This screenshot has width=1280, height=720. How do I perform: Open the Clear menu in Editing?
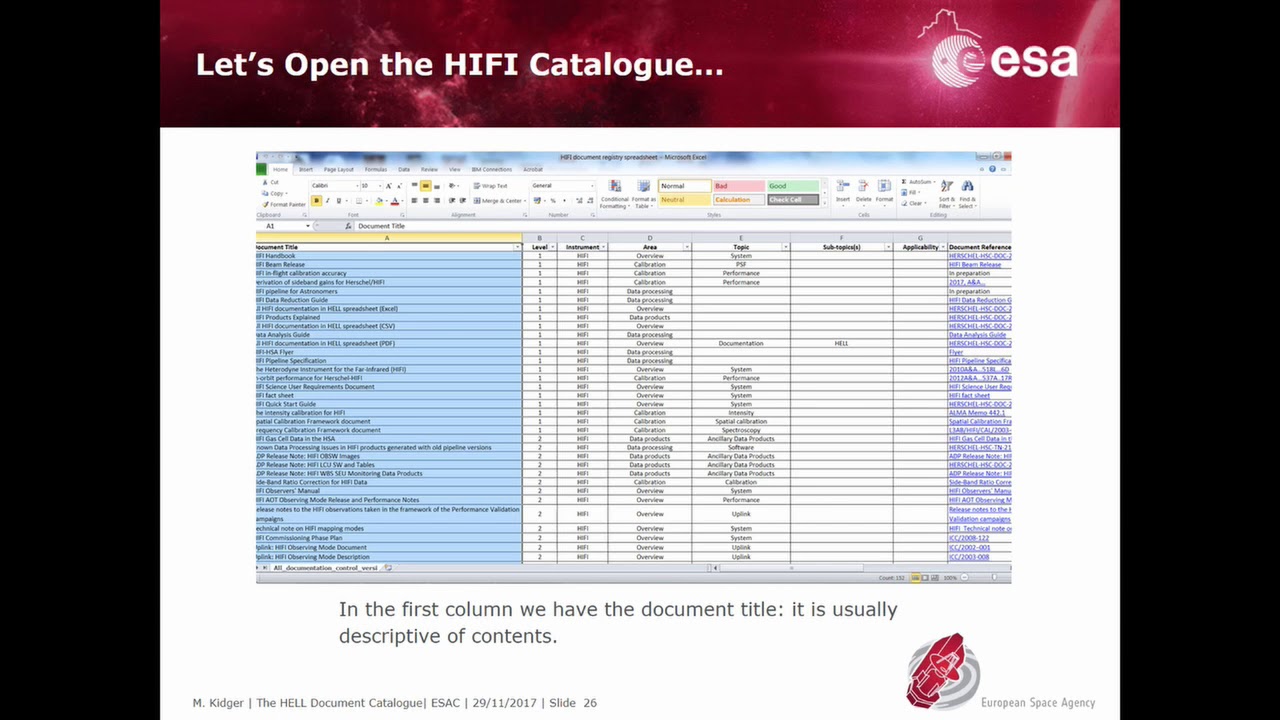914,204
